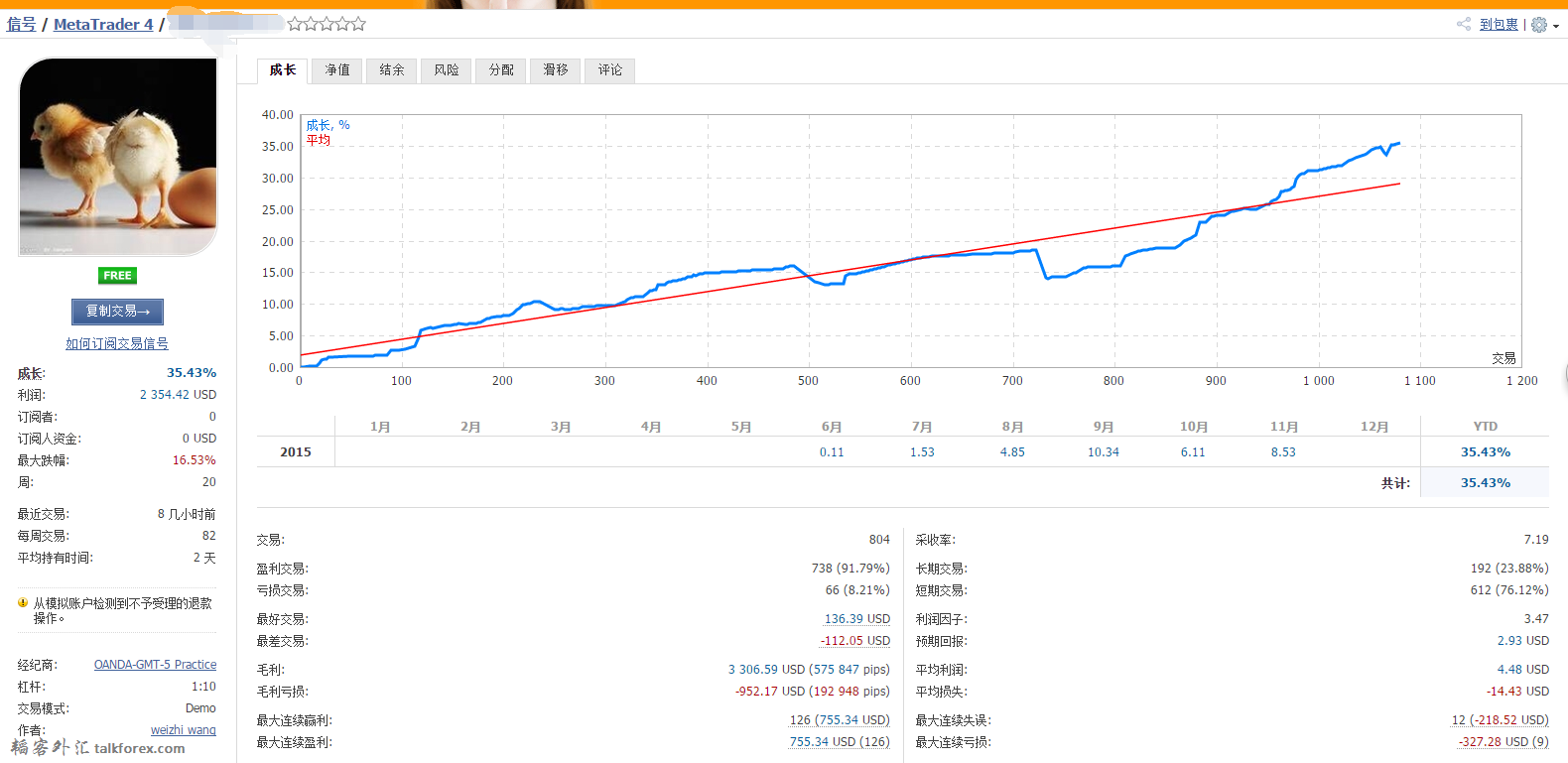Click the October 6.11 monthly value
This screenshot has width=1568, height=763.
(1193, 452)
